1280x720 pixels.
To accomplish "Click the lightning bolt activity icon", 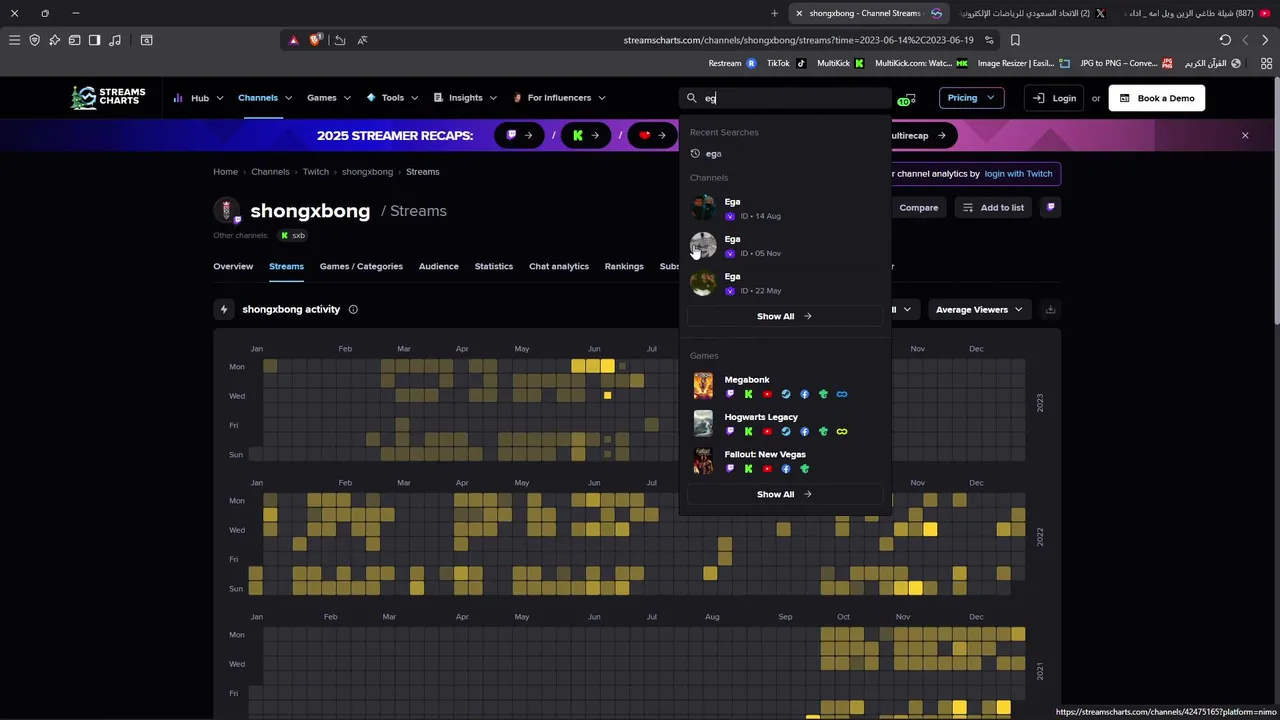I will (x=224, y=309).
